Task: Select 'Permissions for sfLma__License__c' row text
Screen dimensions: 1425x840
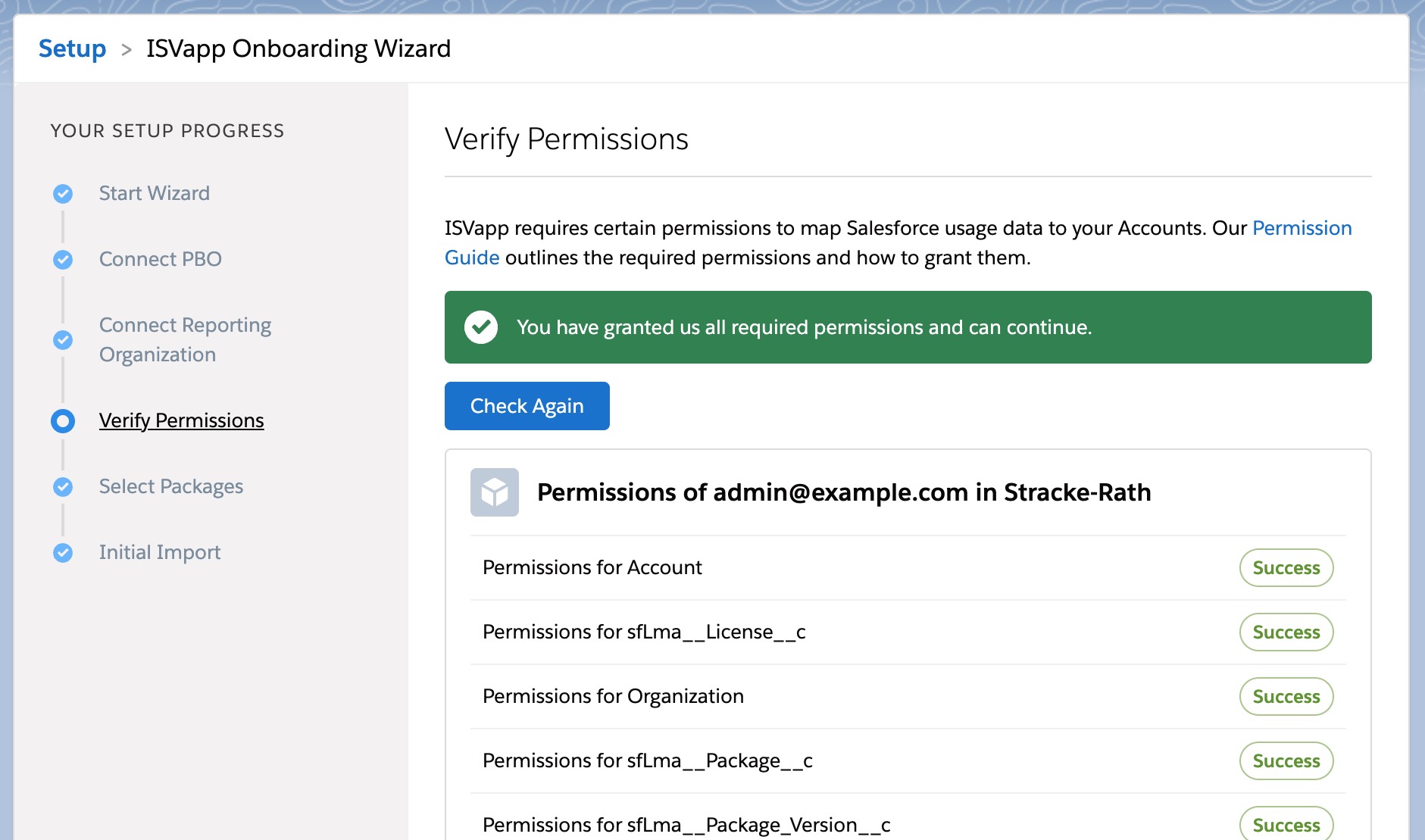Action: tap(644, 632)
